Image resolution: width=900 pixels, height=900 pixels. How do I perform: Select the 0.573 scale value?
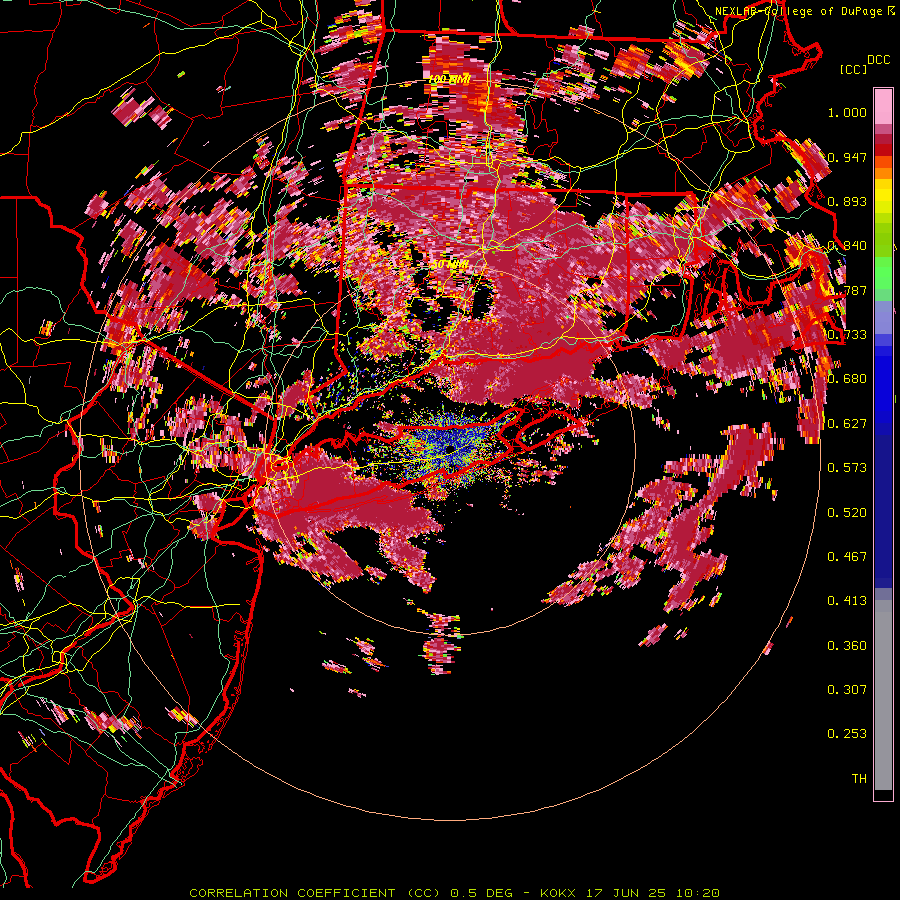pyautogui.click(x=847, y=468)
